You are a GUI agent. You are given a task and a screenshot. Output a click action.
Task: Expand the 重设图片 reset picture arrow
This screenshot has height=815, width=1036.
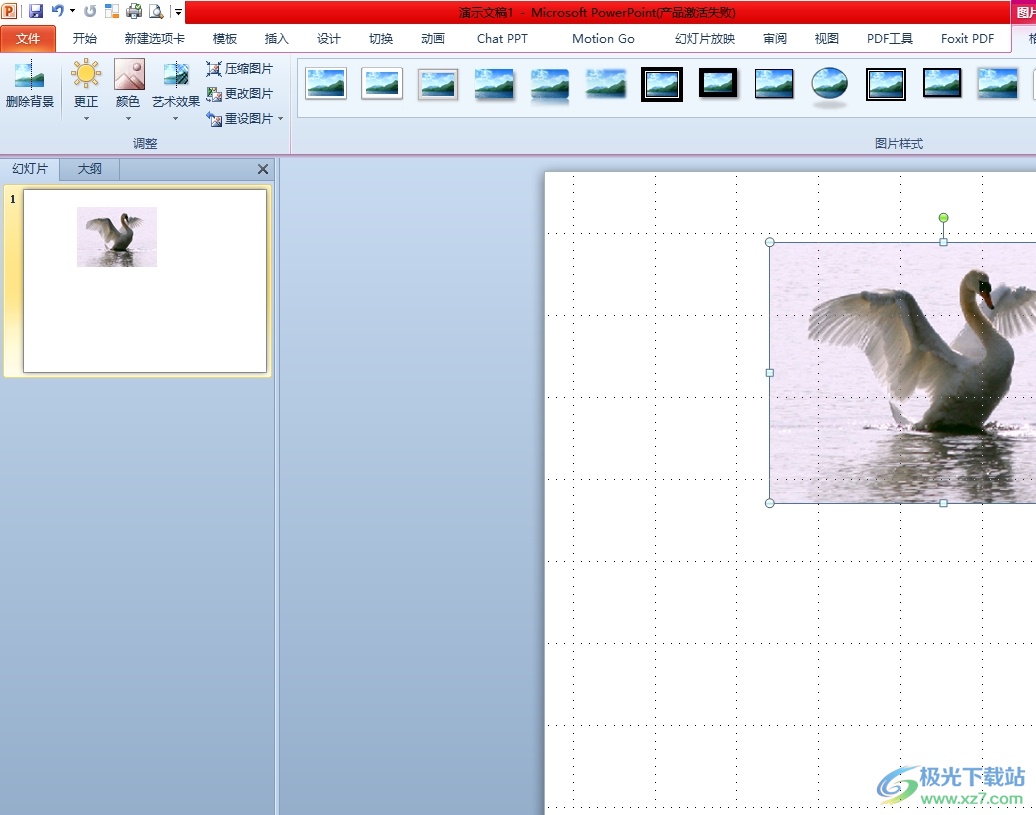[x=281, y=118]
